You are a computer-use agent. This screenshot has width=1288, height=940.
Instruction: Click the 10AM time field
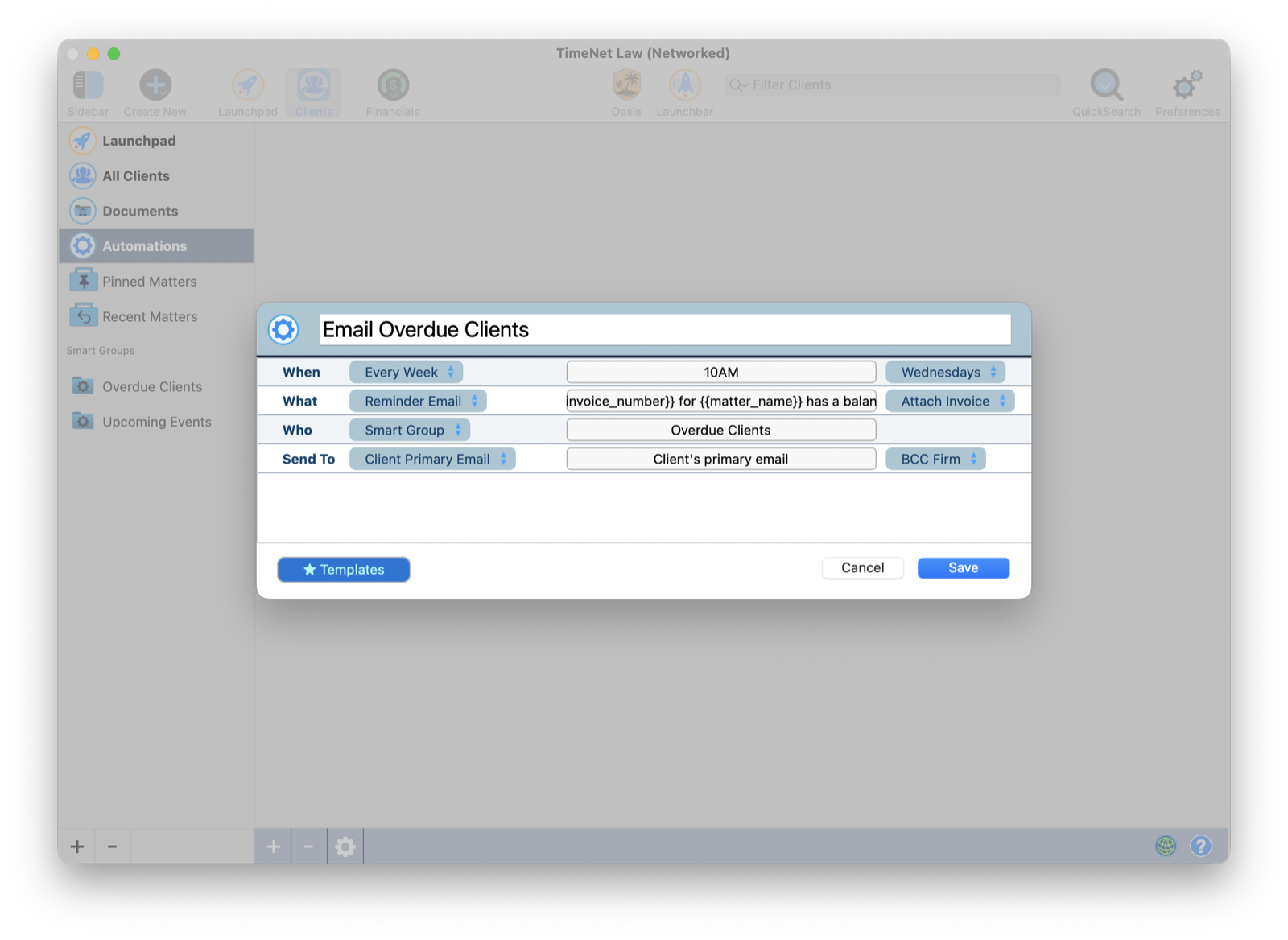coord(721,372)
